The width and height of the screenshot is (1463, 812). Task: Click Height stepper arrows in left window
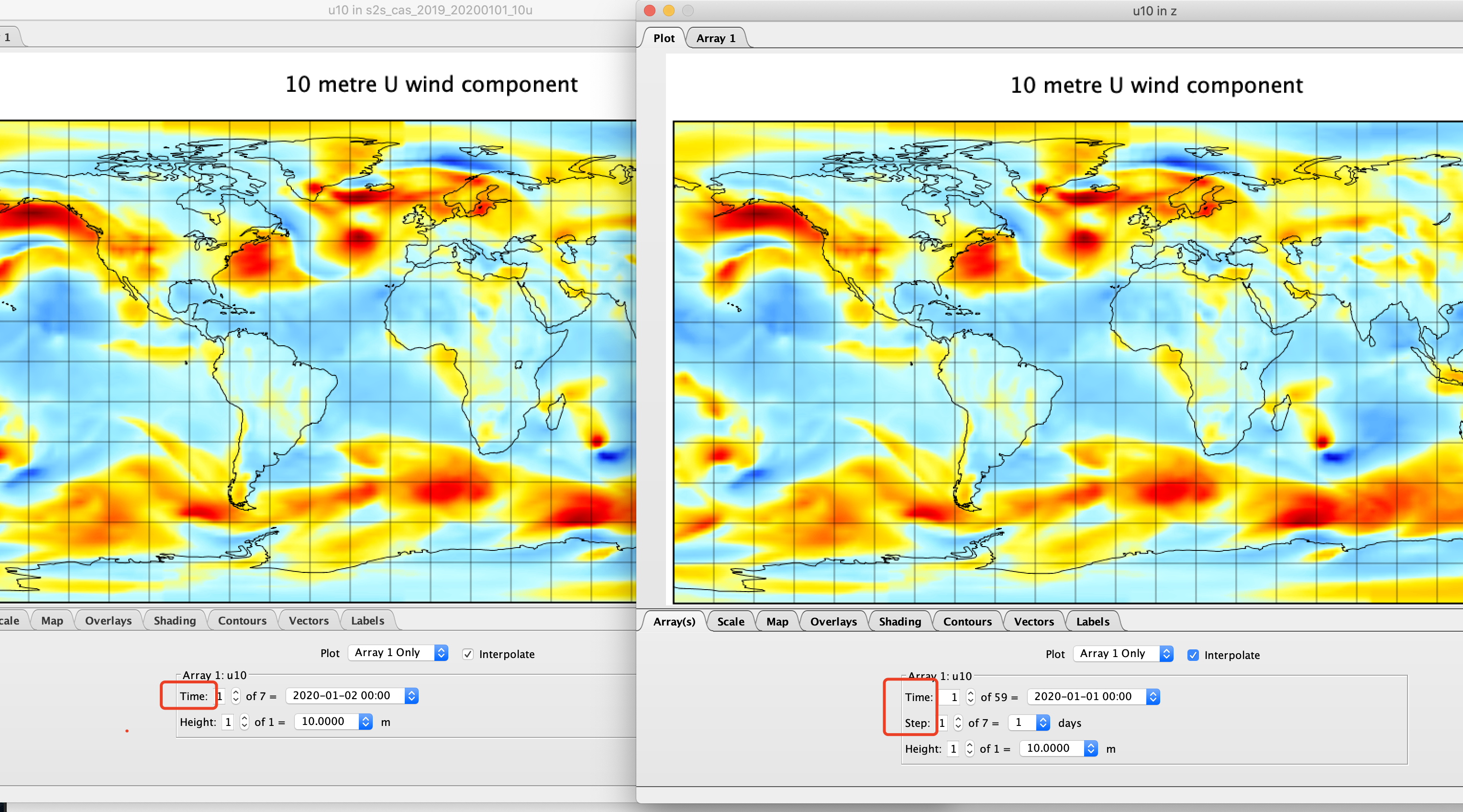click(x=244, y=722)
